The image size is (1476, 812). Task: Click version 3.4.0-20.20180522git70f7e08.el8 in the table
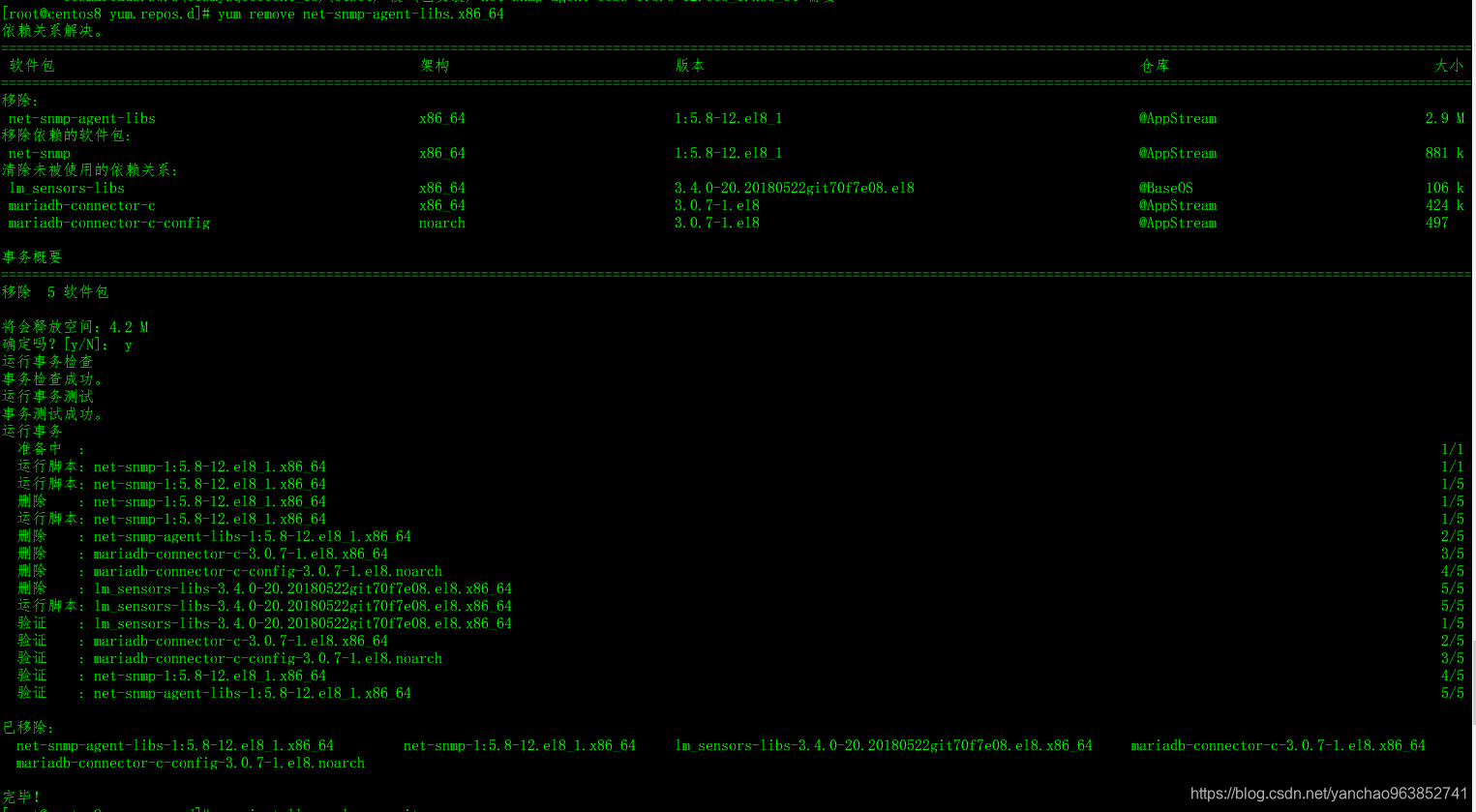pyautogui.click(x=795, y=188)
